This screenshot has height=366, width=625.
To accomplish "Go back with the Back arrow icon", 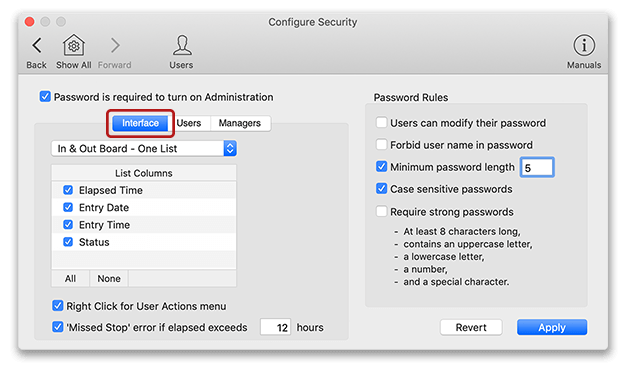I will point(37,45).
